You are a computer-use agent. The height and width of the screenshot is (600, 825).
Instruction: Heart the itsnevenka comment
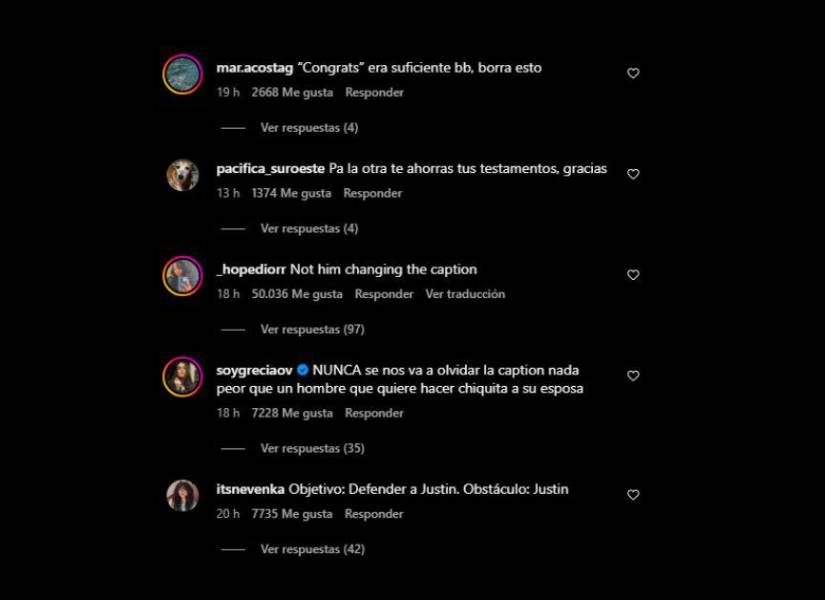point(633,495)
